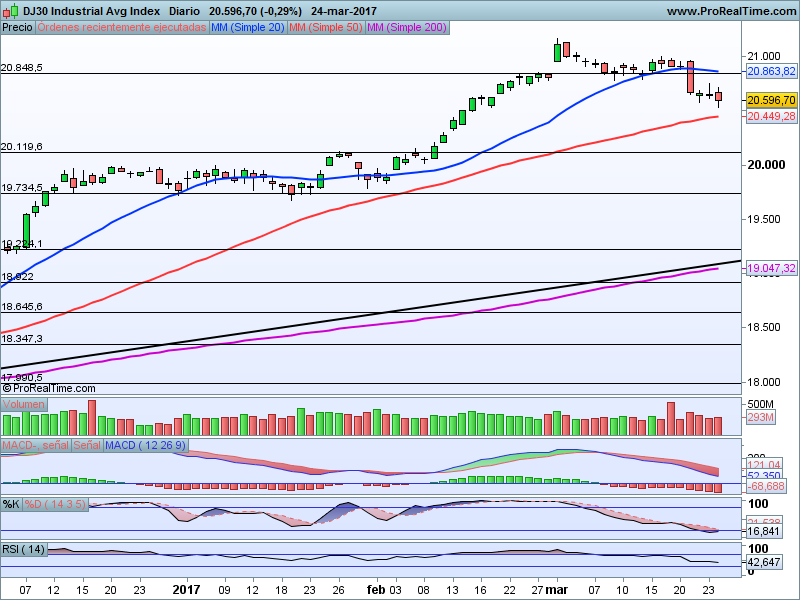
Task: Open the www.ProRealTime.com link
Action: (730, 11)
